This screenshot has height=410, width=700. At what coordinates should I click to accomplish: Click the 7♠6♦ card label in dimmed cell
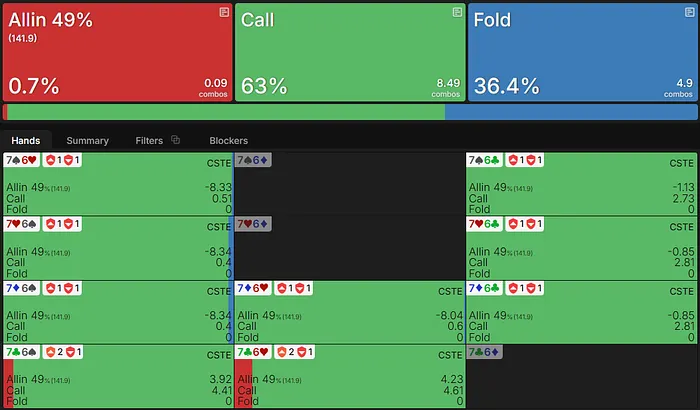click(253, 160)
